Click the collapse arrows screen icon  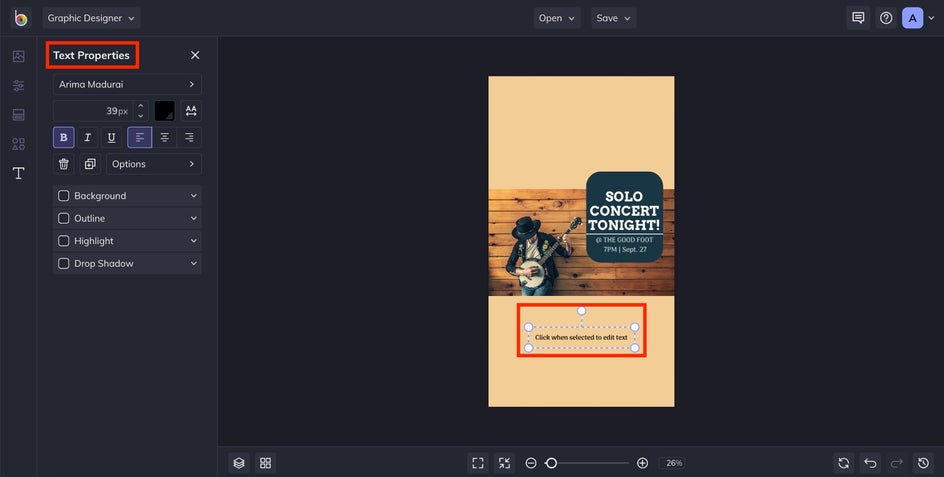coord(505,463)
